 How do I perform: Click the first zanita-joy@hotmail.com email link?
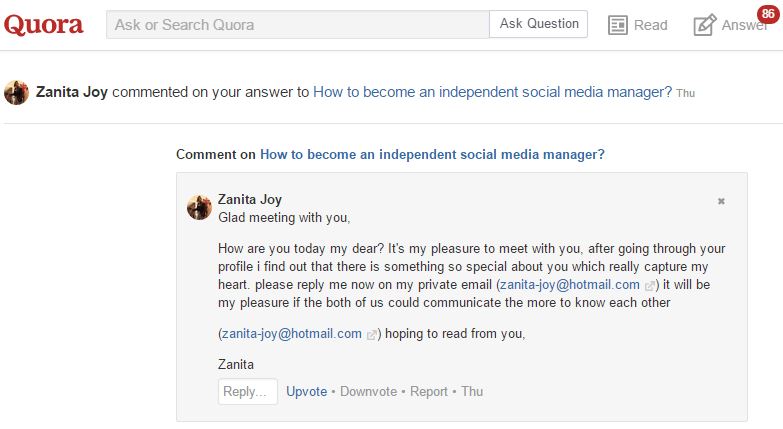point(570,285)
